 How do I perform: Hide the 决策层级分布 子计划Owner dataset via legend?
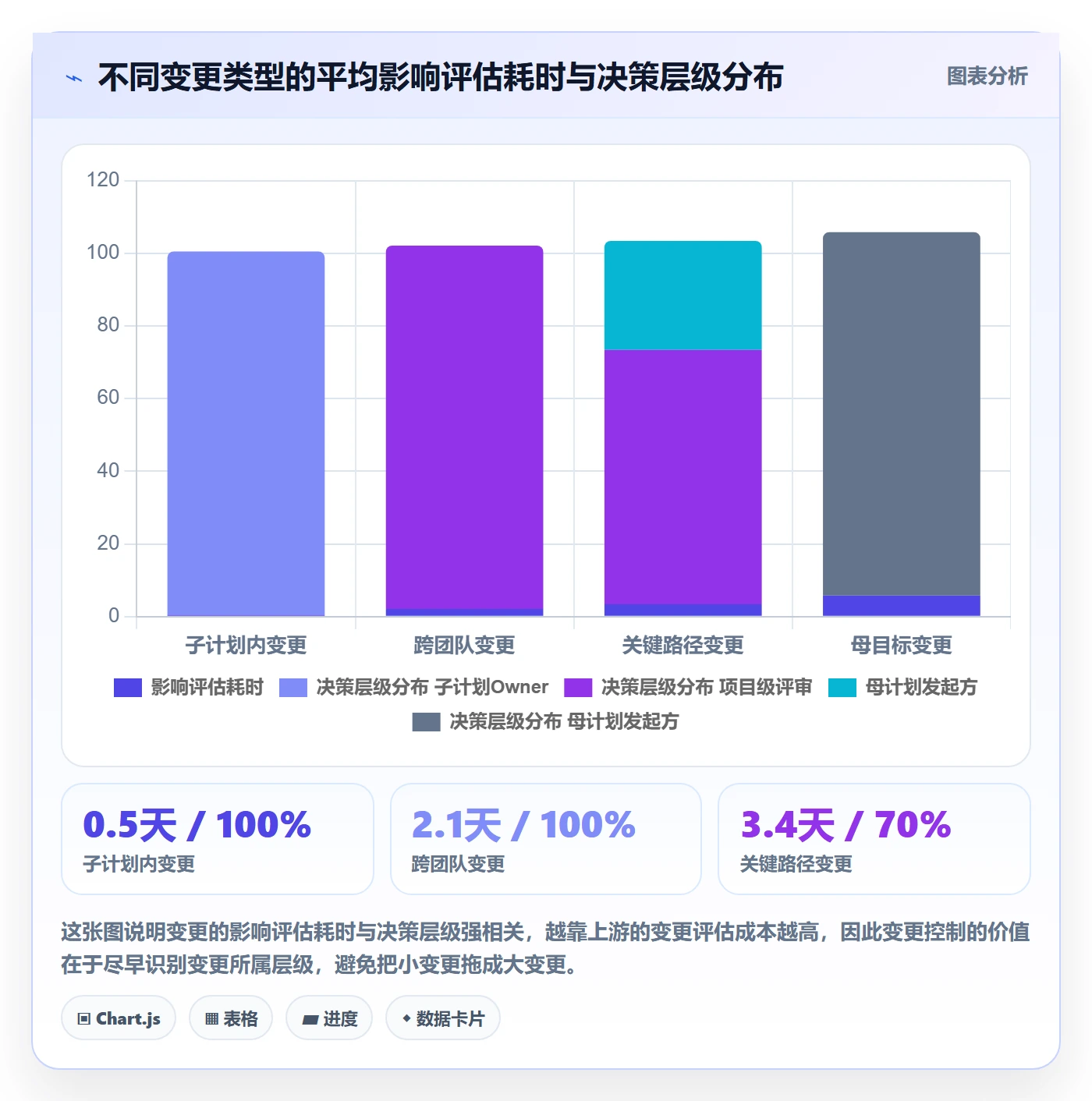pyautogui.click(x=413, y=687)
